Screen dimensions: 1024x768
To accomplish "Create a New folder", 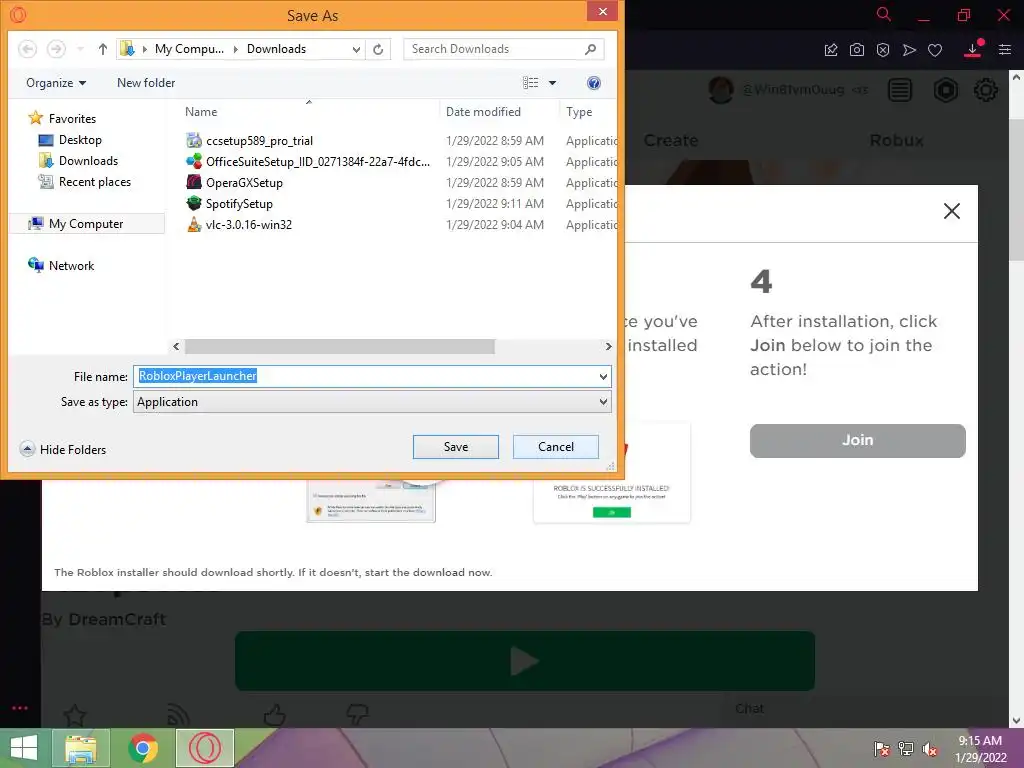I will [146, 83].
